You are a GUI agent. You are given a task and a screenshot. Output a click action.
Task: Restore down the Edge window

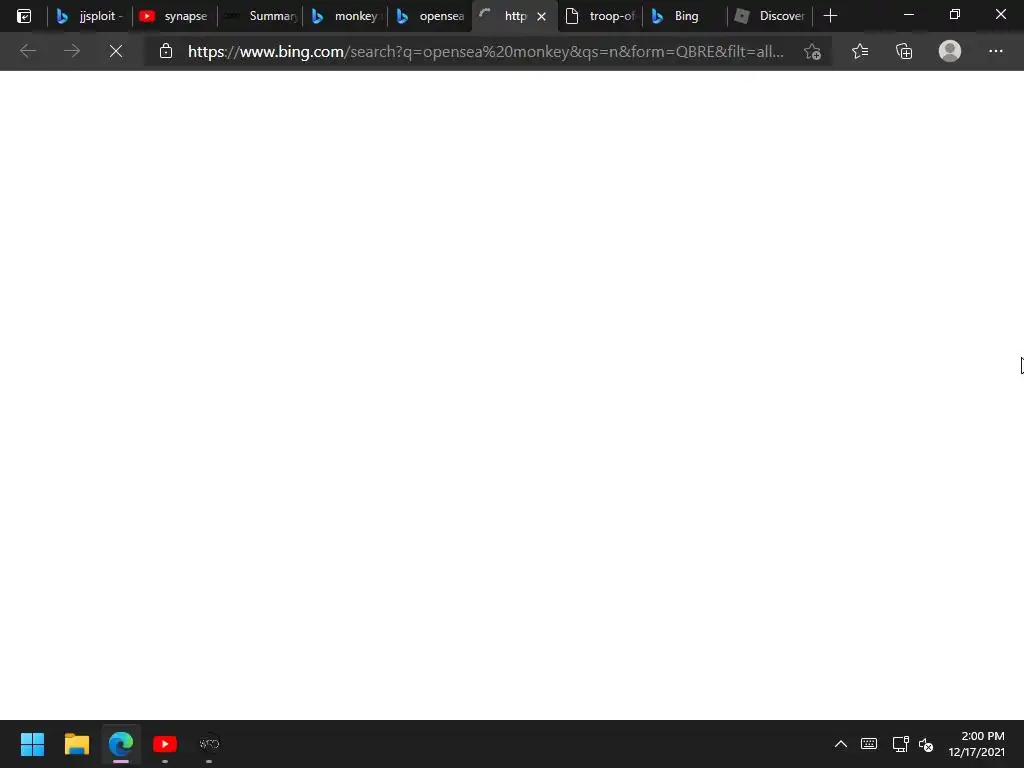pos(954,14)
